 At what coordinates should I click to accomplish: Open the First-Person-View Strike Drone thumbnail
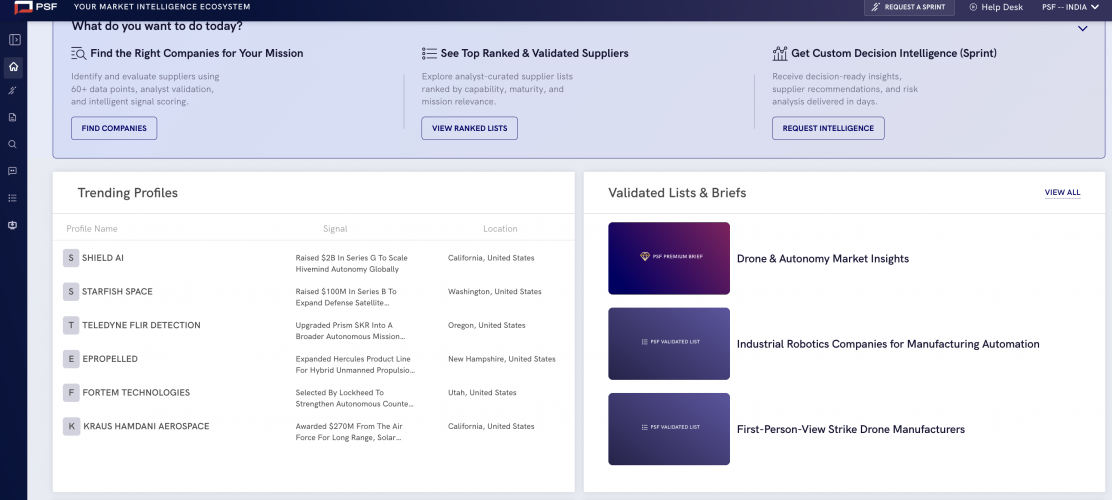coord(669,429)
